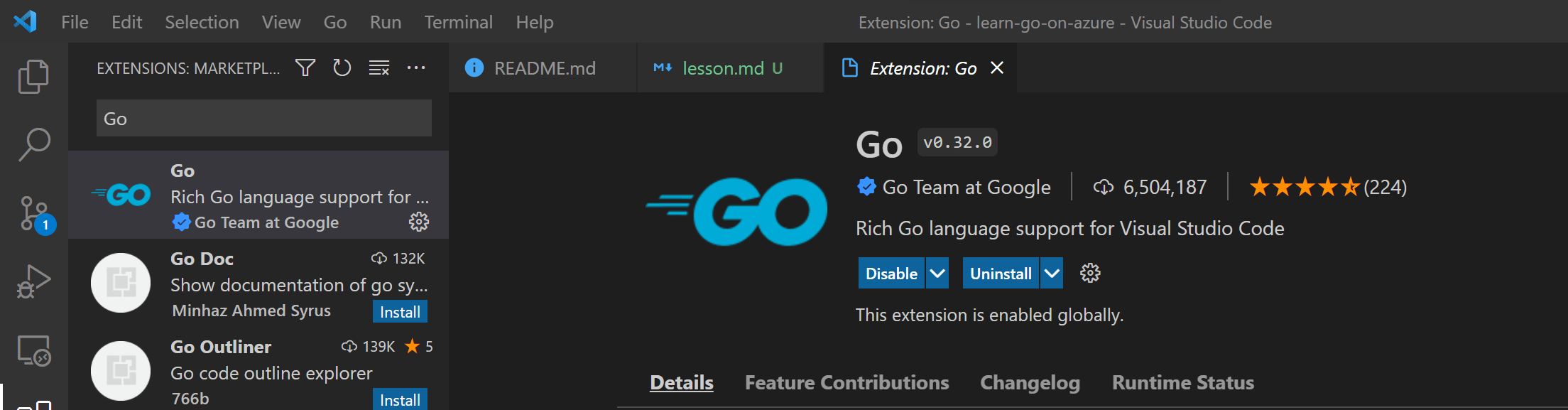Click the verified publisher badge in detail header
This screenshot has height=410, width=1568.
pyautogui.click(x=866, y=187)
